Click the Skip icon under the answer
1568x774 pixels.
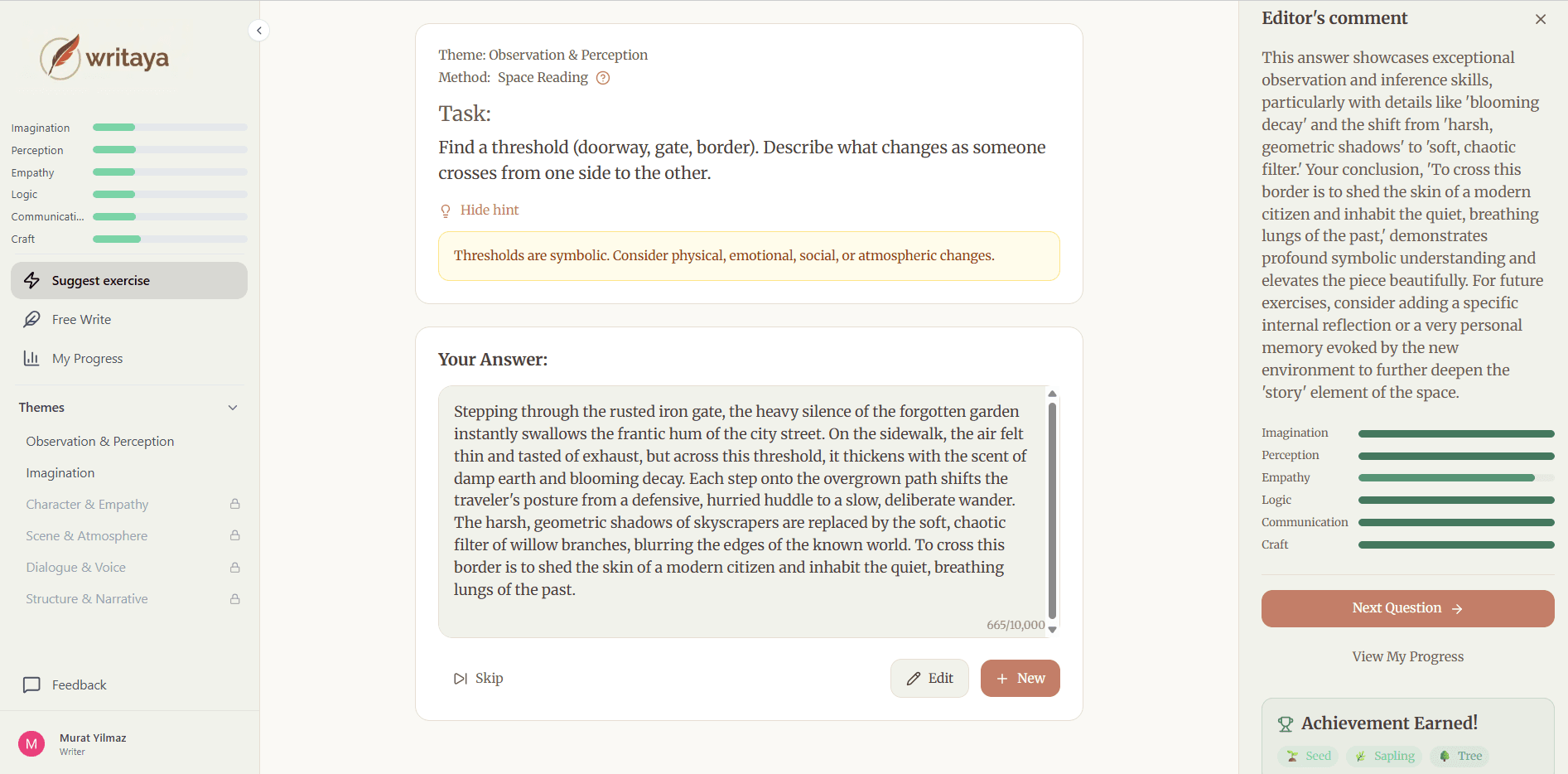click(461, 678)
